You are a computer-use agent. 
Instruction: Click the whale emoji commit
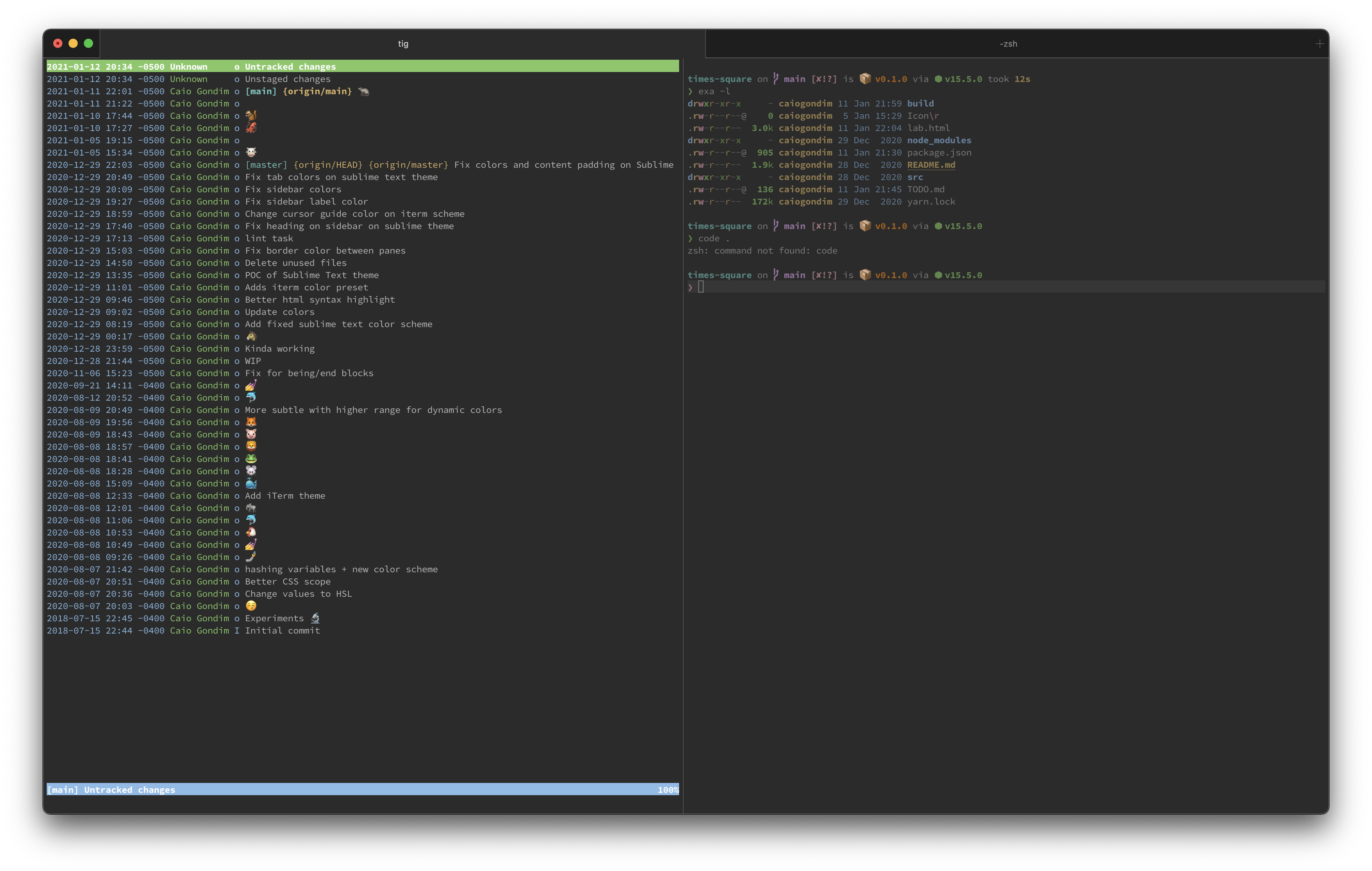coord(251,483)
